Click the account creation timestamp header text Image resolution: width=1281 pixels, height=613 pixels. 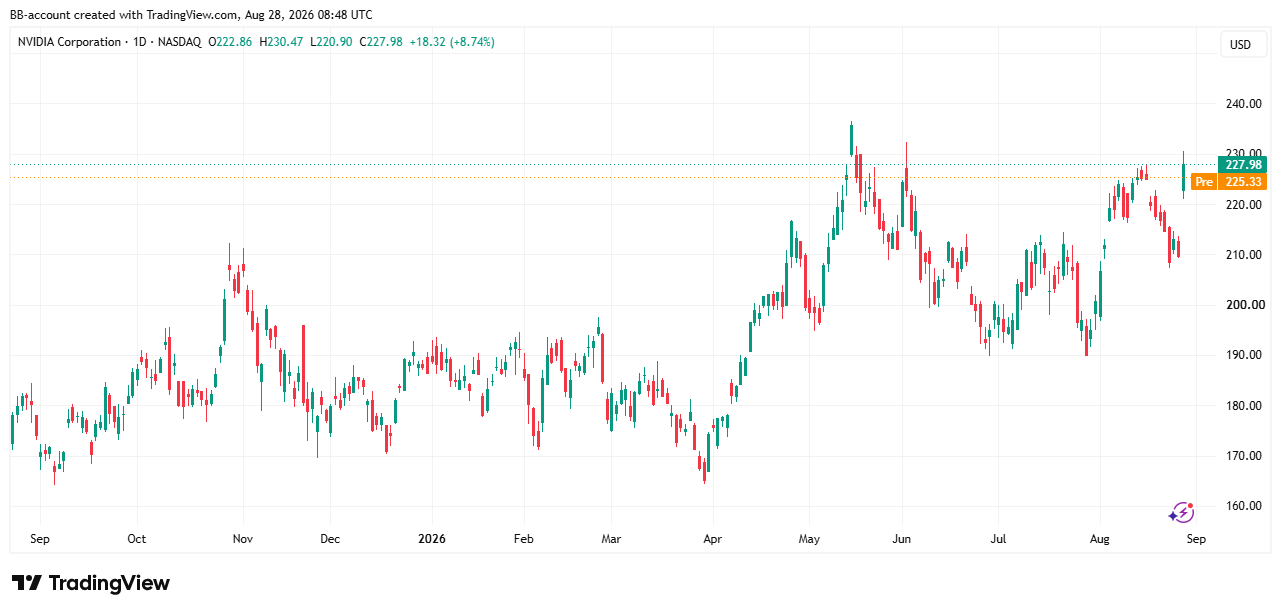pyautogui.click(x=191, y=14)
